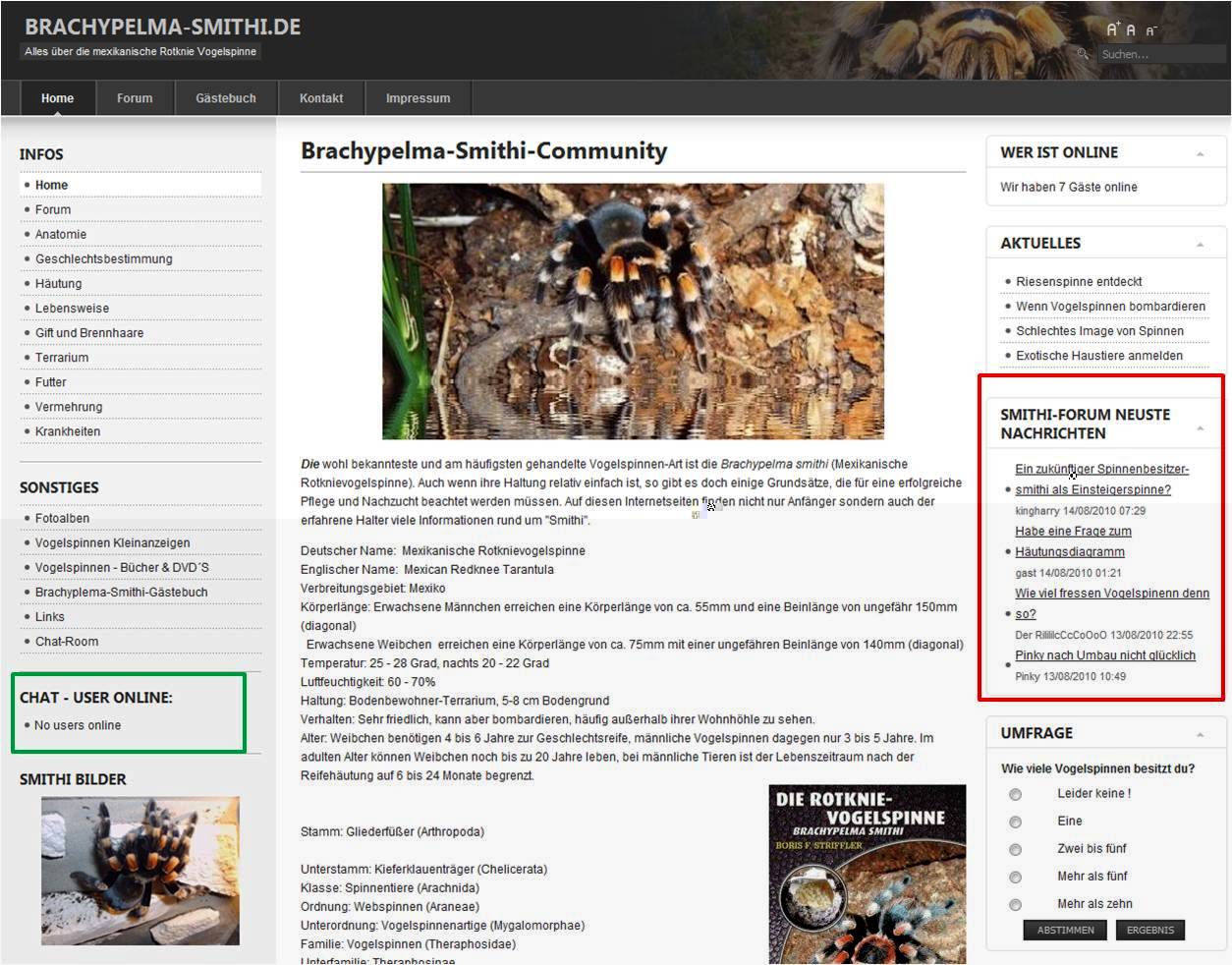Select the 'Zwei bis fünf' radio option
The width and height of the screenshot is (1232, 965).
point(1015,849)
